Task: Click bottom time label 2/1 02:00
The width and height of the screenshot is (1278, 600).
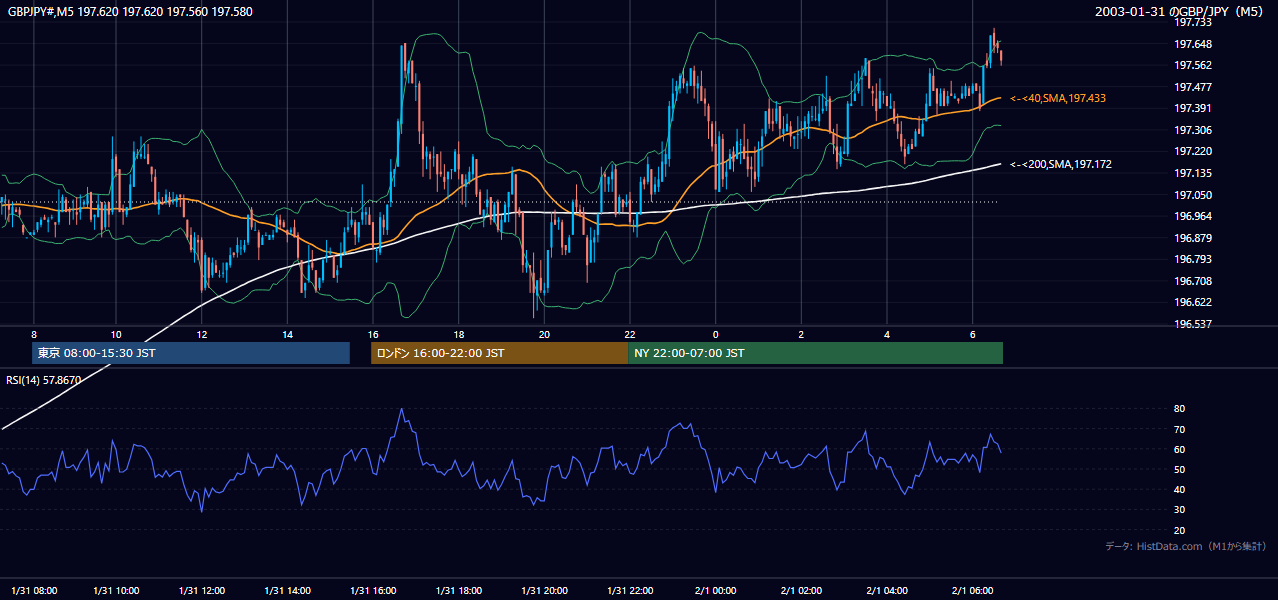Action: pos(802,590)
